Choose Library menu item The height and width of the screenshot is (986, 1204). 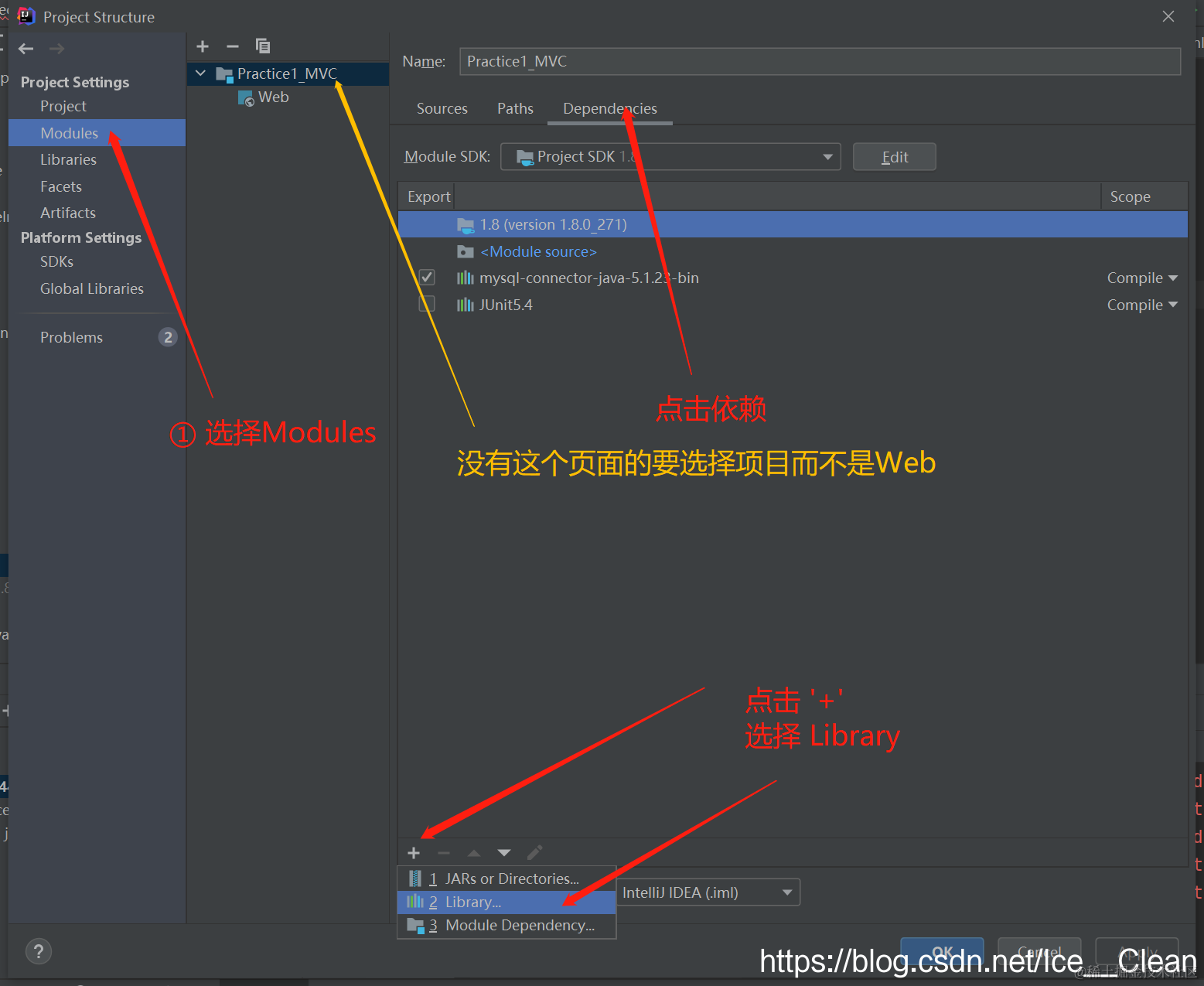[x=506, y=902]
